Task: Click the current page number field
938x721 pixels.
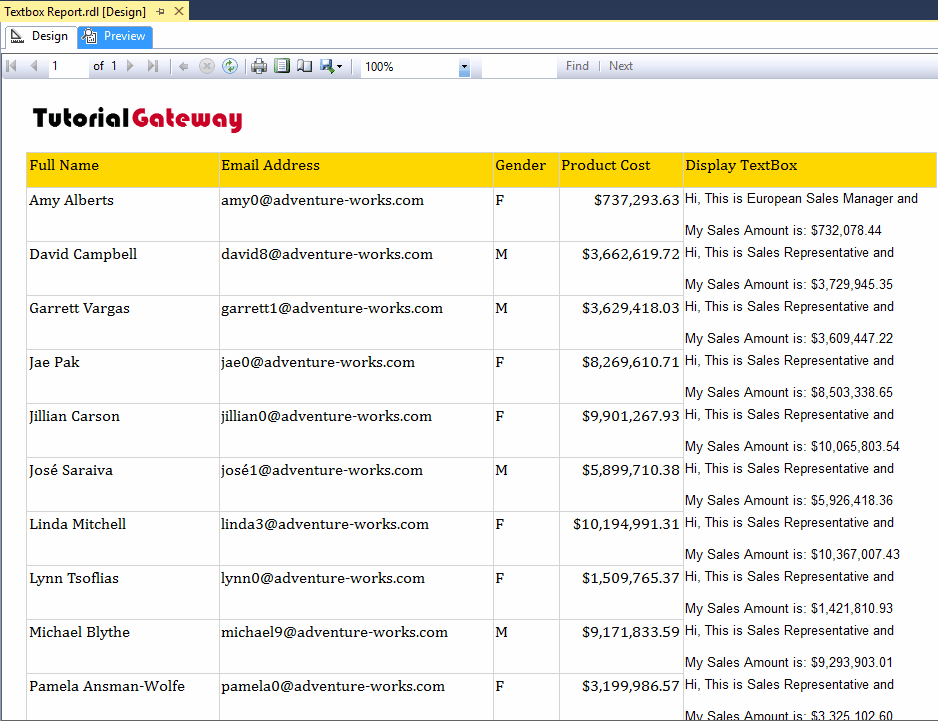Action: (68, 66)
